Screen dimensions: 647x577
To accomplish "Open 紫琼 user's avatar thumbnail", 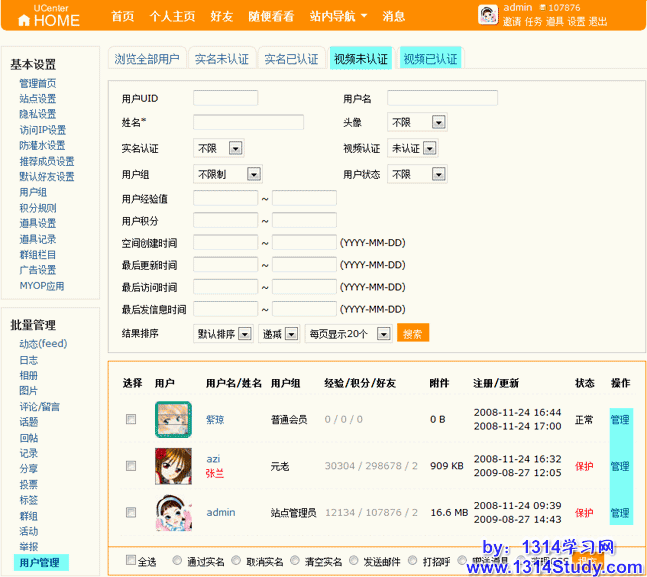I will (173, 419).
